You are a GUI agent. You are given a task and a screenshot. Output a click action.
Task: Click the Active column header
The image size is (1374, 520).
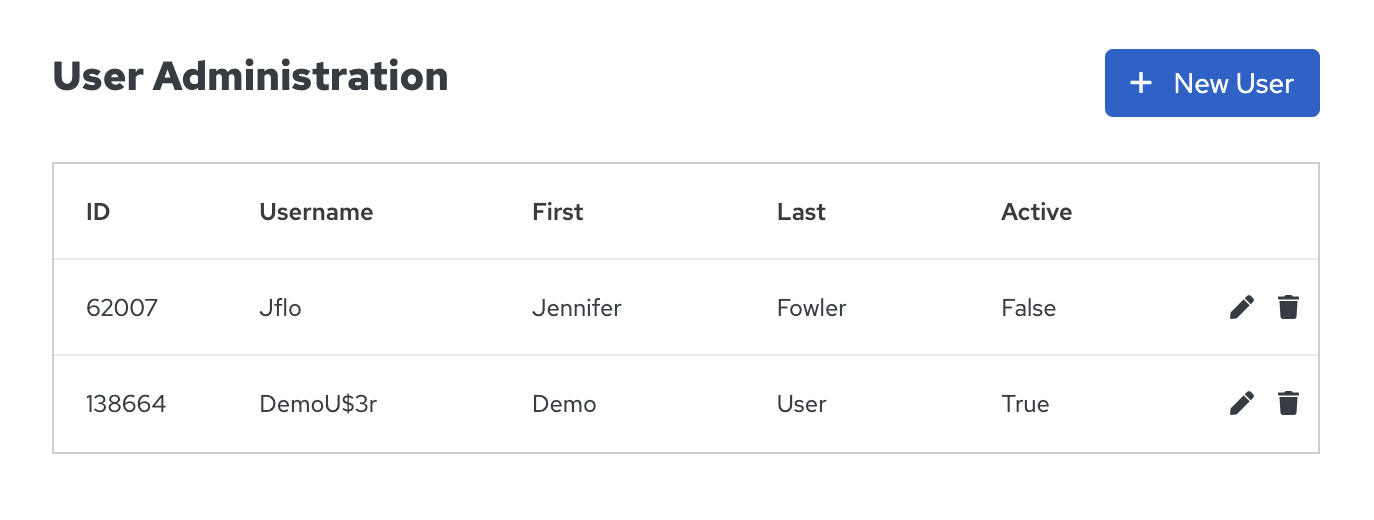click(1037, 212)
